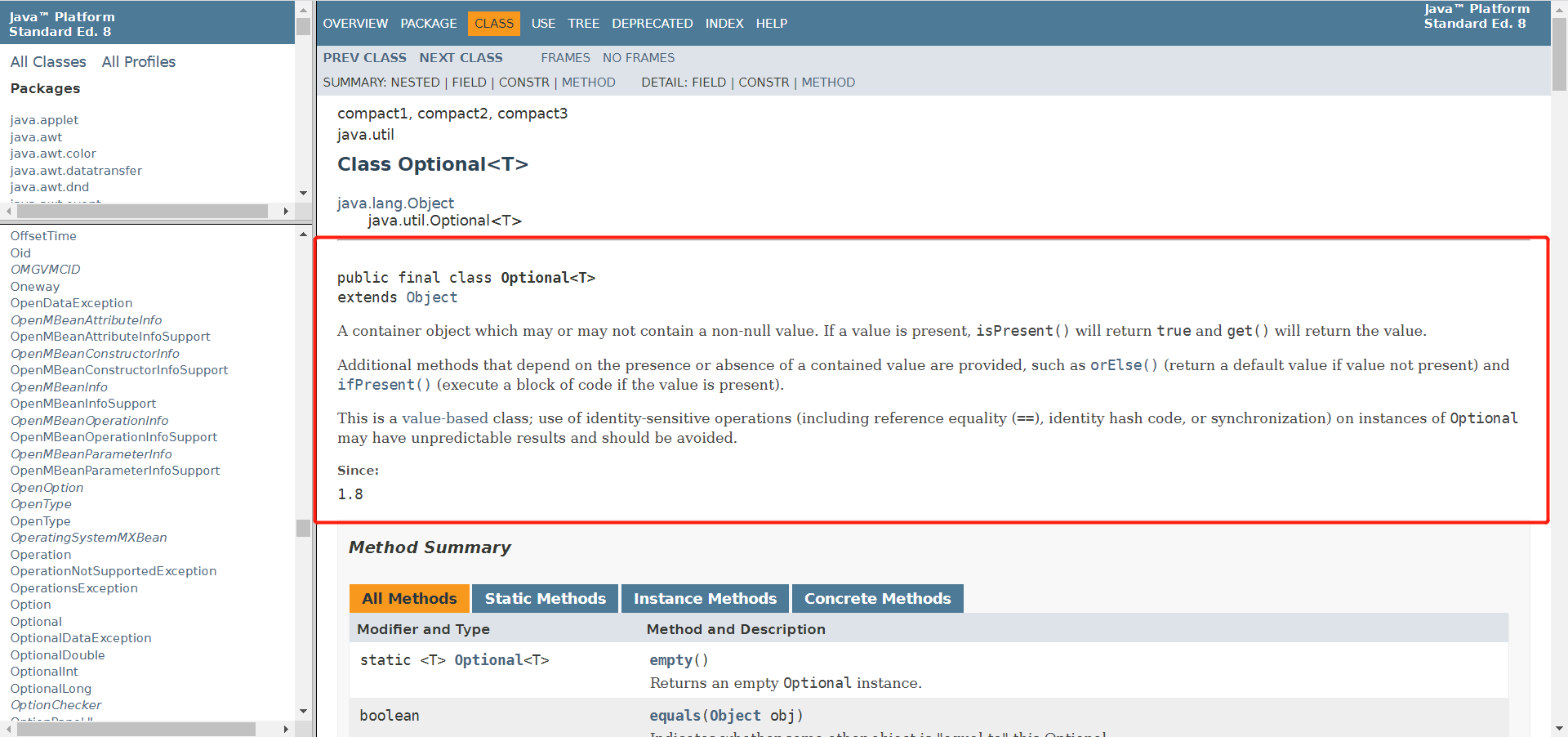Open OpenOption in the class list
This screenshot has width=1568, height=737.
coord(47,488)
